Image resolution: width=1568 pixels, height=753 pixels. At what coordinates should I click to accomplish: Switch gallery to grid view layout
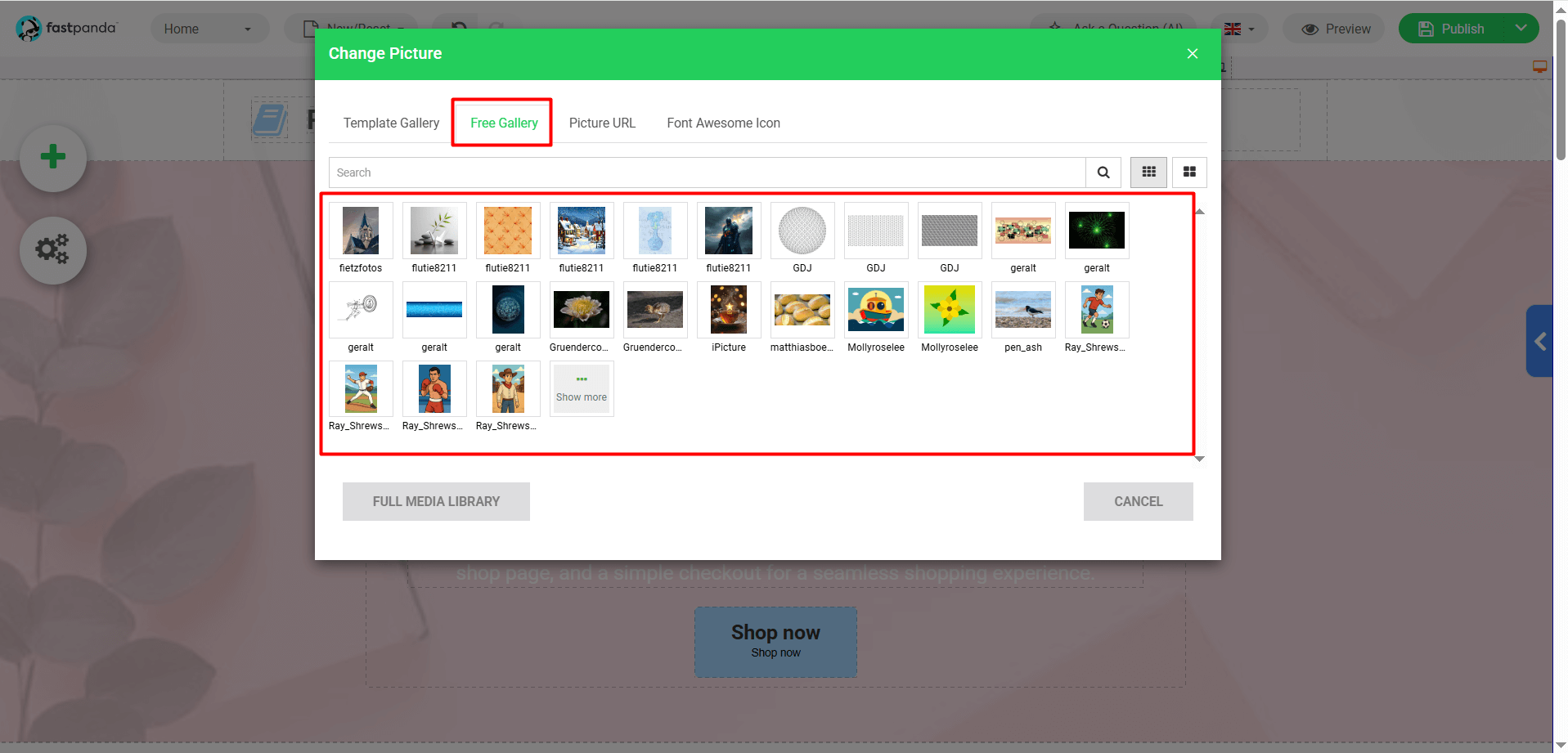(x=1148, y=173)
